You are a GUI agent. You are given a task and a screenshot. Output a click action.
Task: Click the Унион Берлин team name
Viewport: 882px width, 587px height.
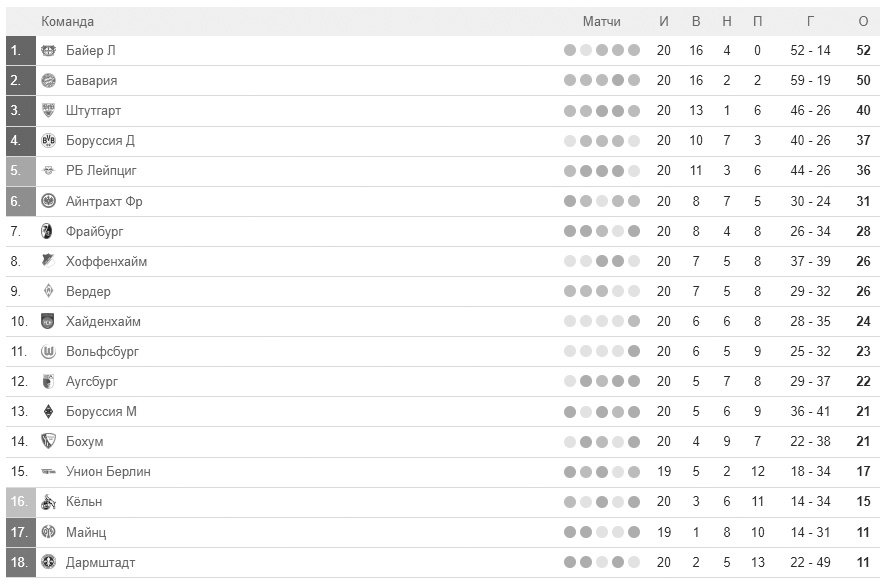(x=108, y=471)
